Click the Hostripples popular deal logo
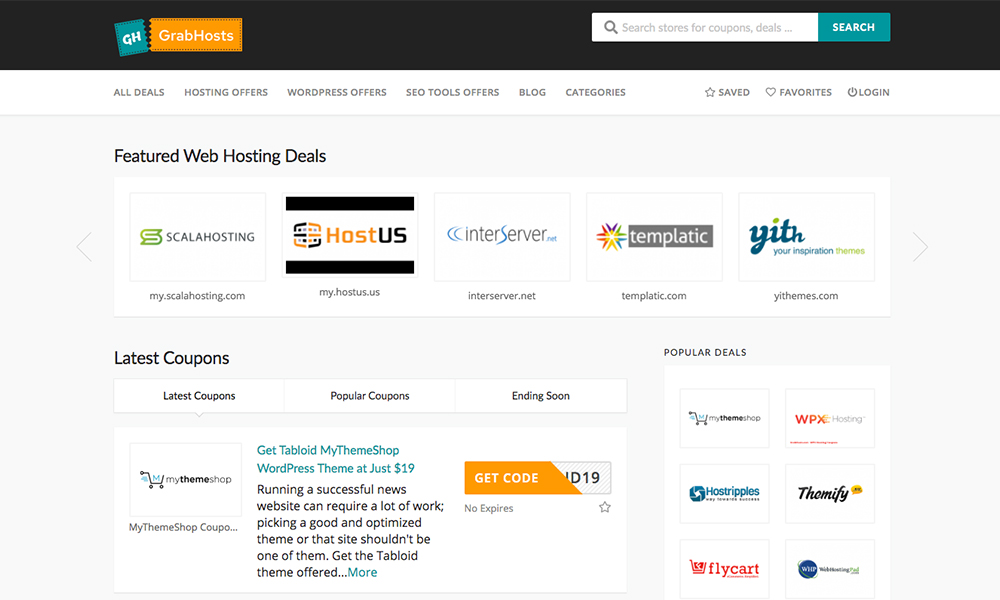 coord(724,493)
